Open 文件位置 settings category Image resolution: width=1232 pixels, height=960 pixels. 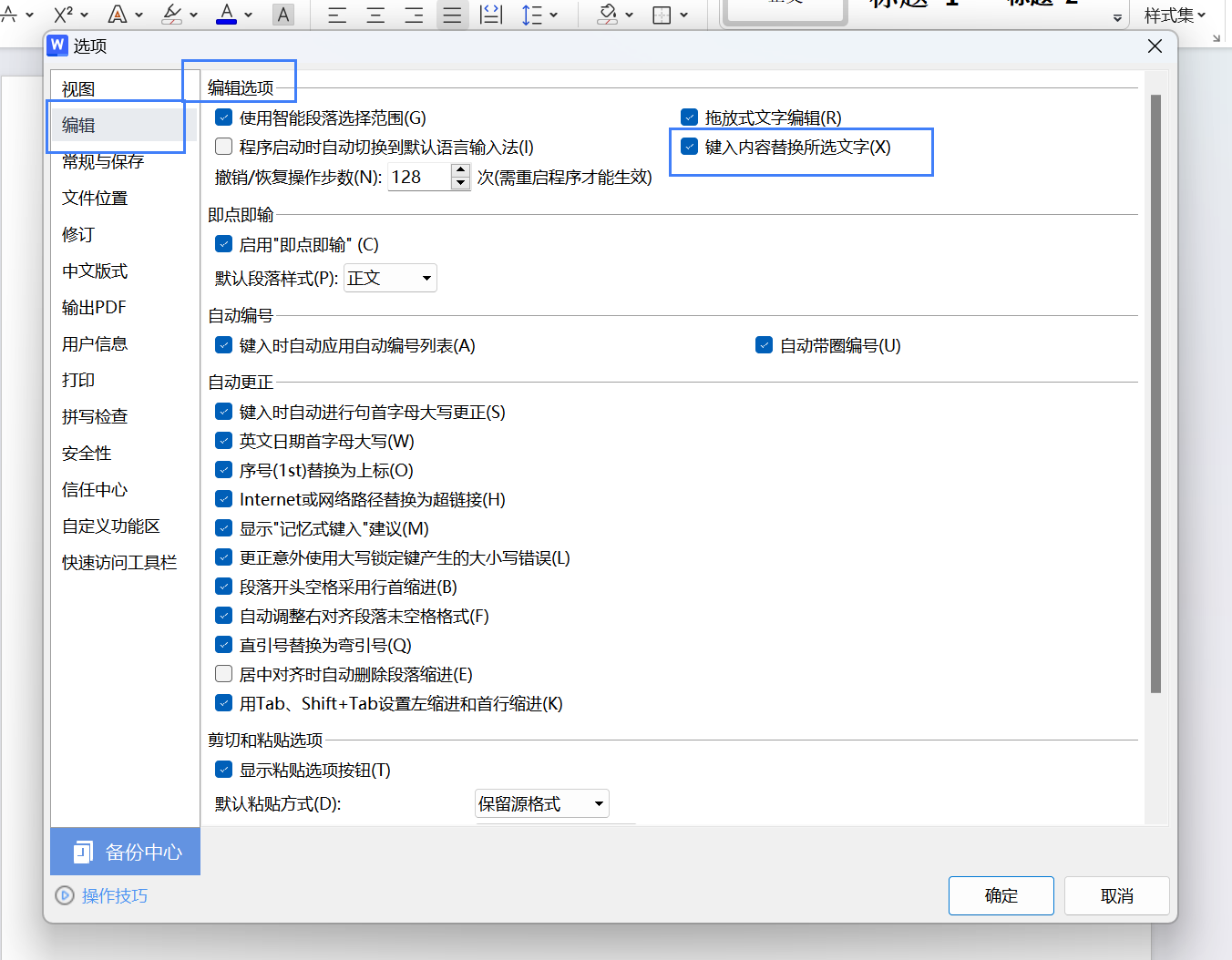pos(95,198)
